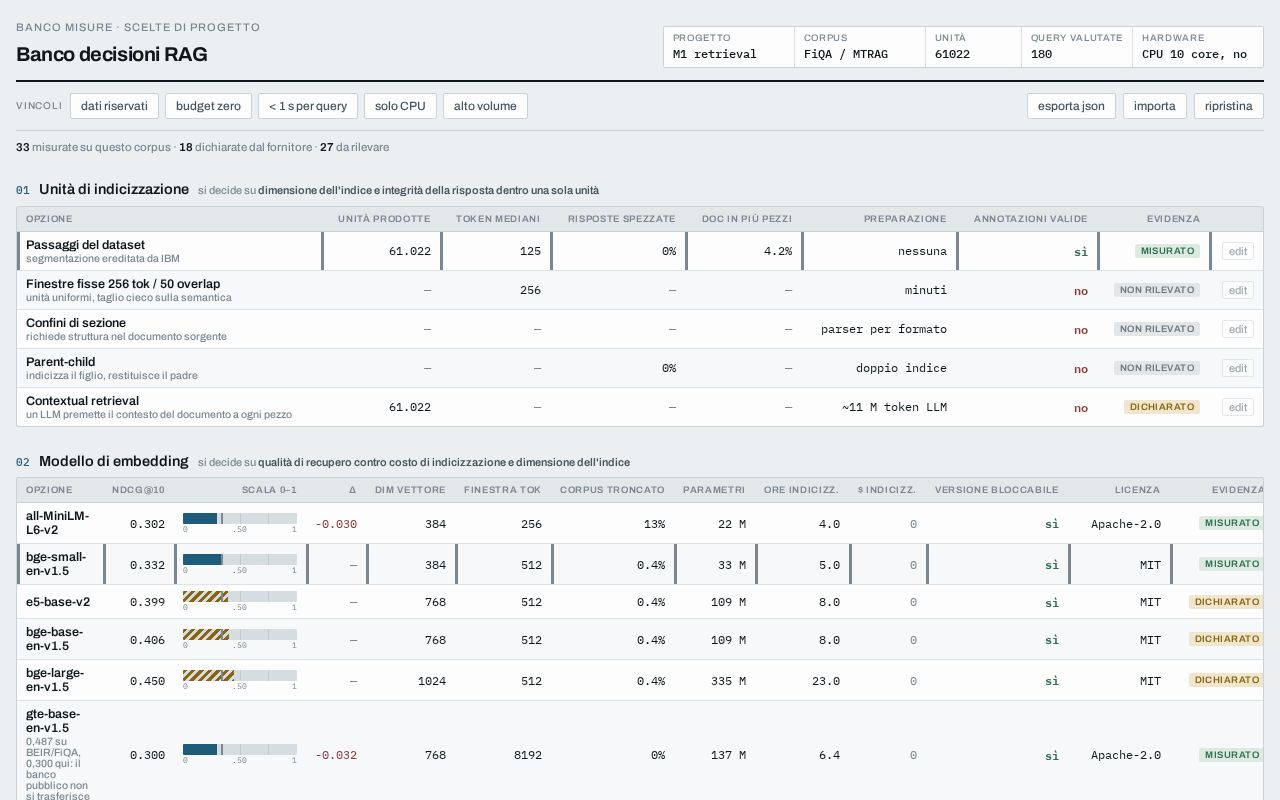Edit the "Parent-child" option
The image size is (1280, 800).
click(1237, 368)
